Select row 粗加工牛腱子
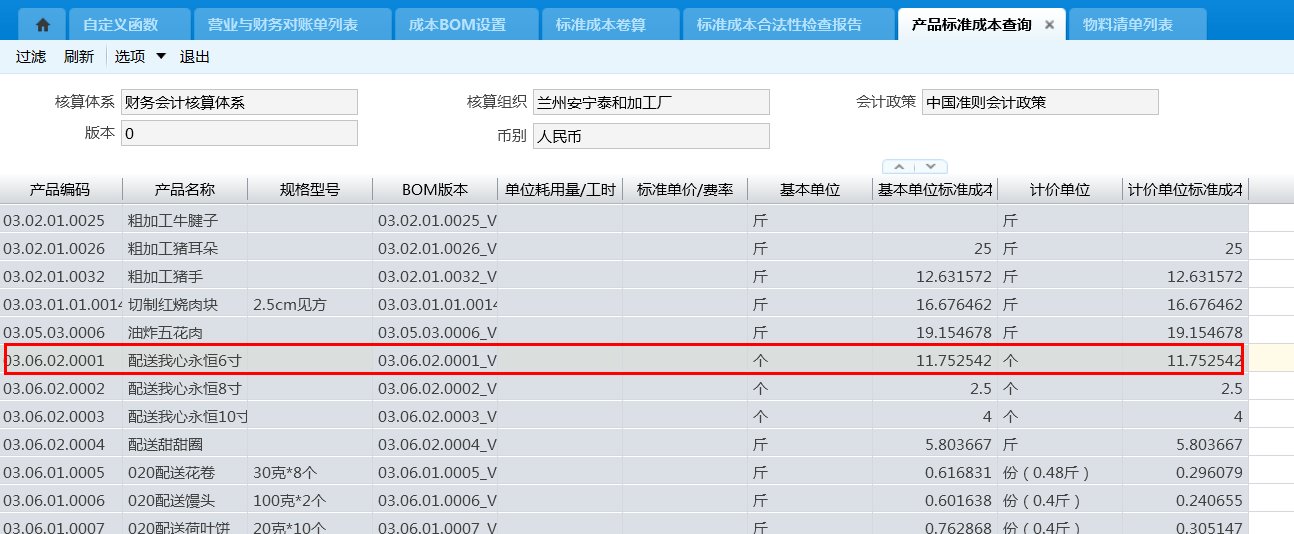 [x=173, y=220]
